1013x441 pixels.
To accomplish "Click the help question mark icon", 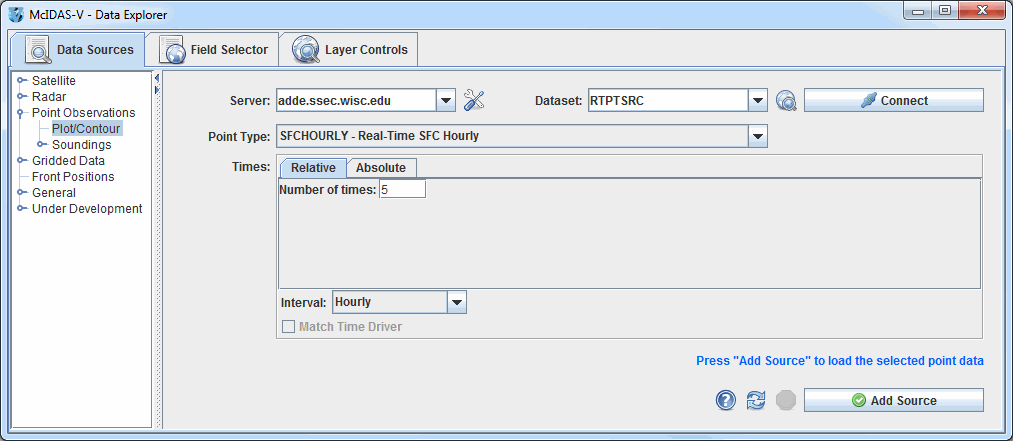I will tap(726, 400).
